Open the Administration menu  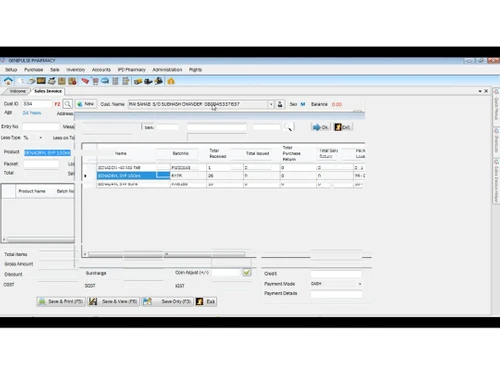coord(167,70)
